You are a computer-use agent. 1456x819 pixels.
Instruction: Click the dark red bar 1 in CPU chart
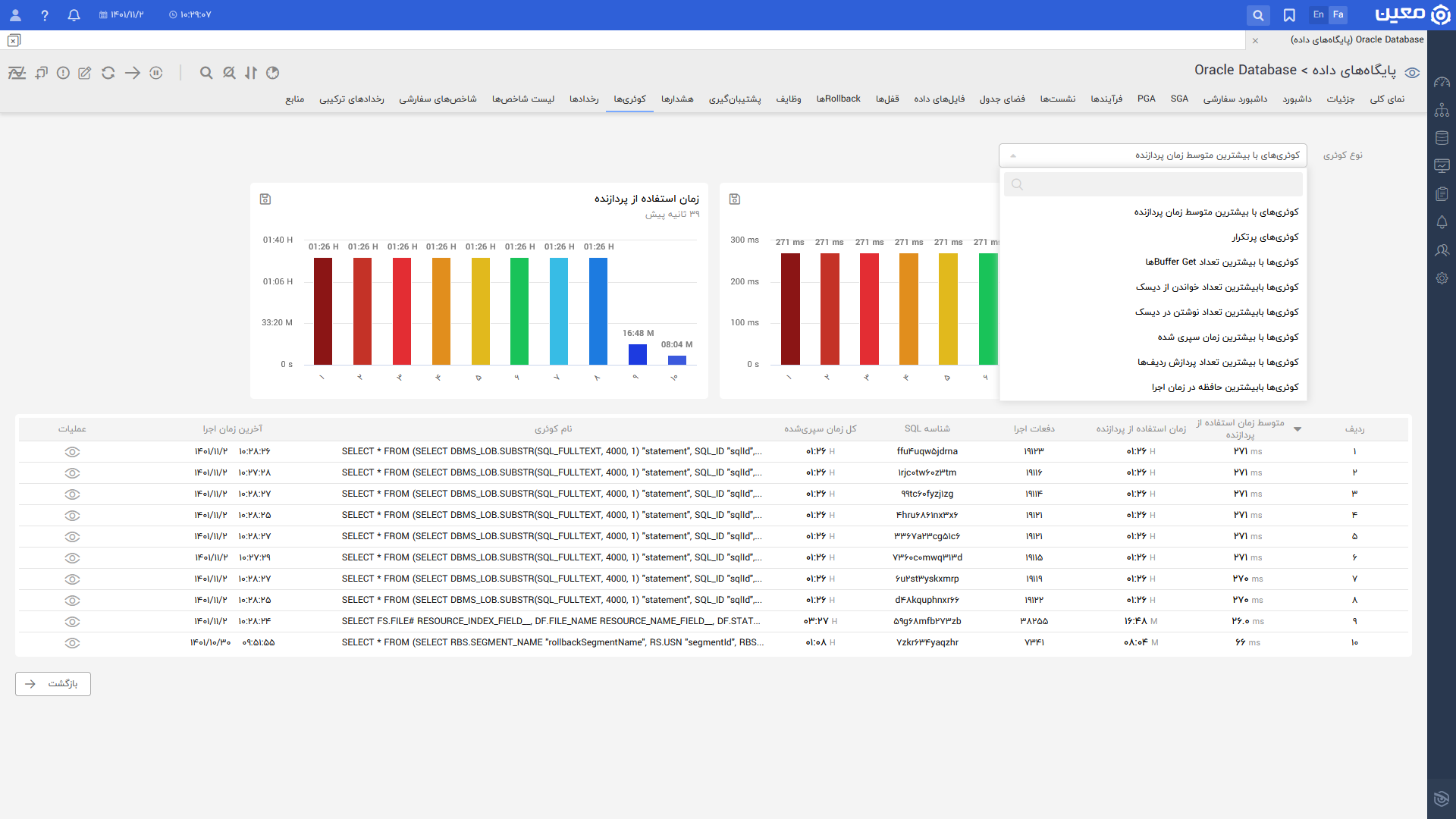[x=323, y=312]
